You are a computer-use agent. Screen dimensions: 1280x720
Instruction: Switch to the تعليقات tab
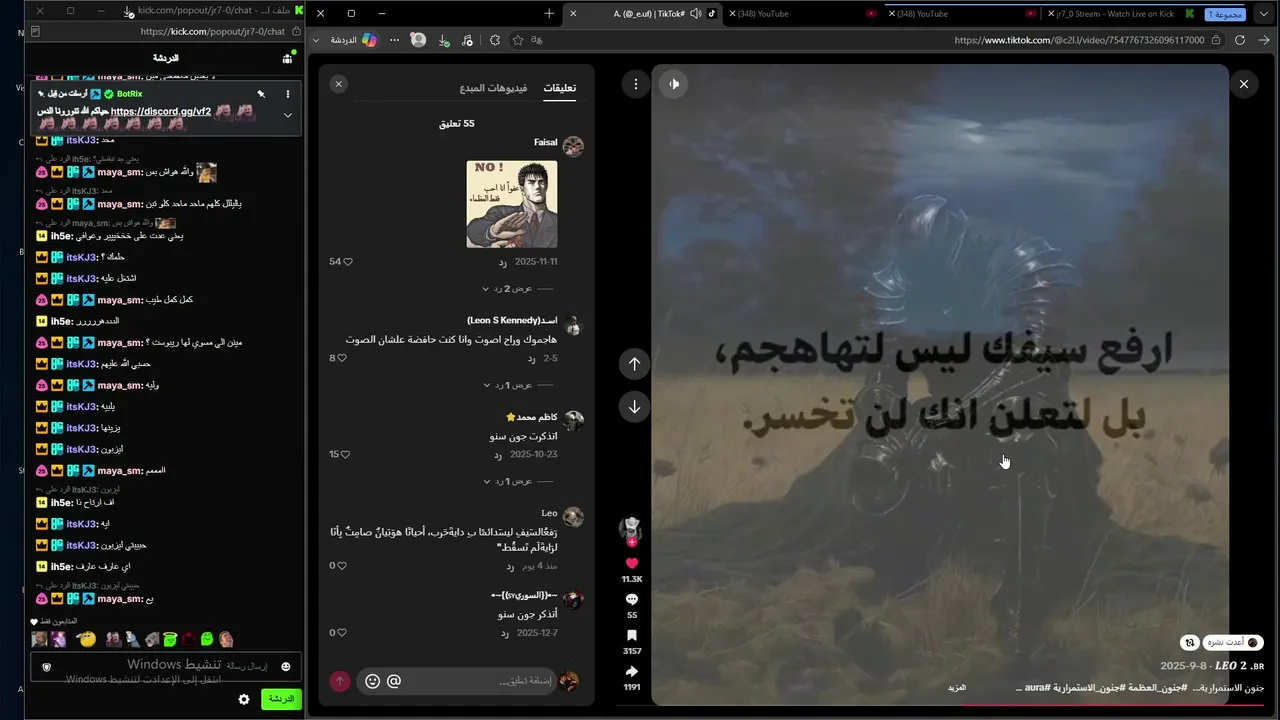tap(560, 88)
